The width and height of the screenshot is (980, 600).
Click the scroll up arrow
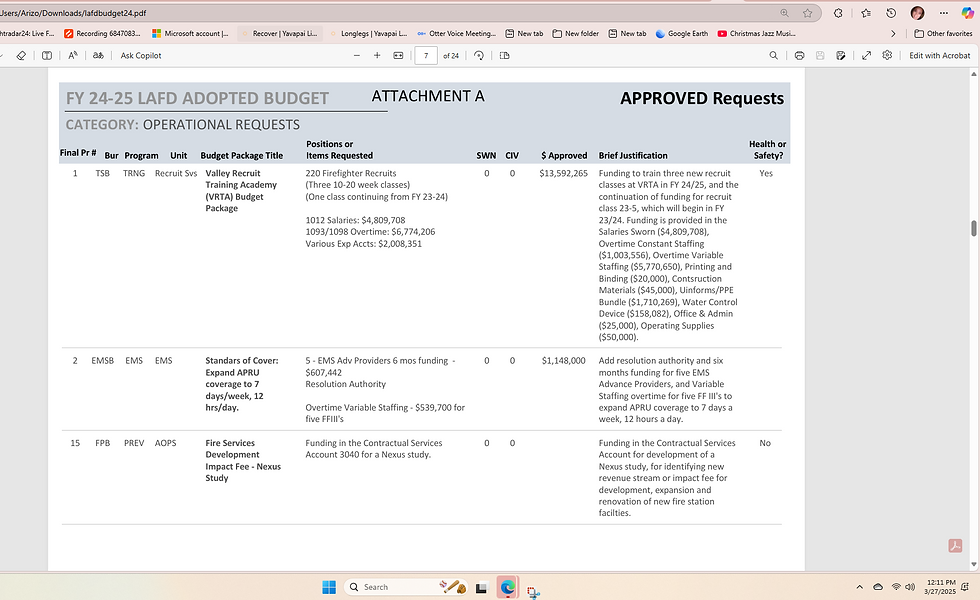973,74
